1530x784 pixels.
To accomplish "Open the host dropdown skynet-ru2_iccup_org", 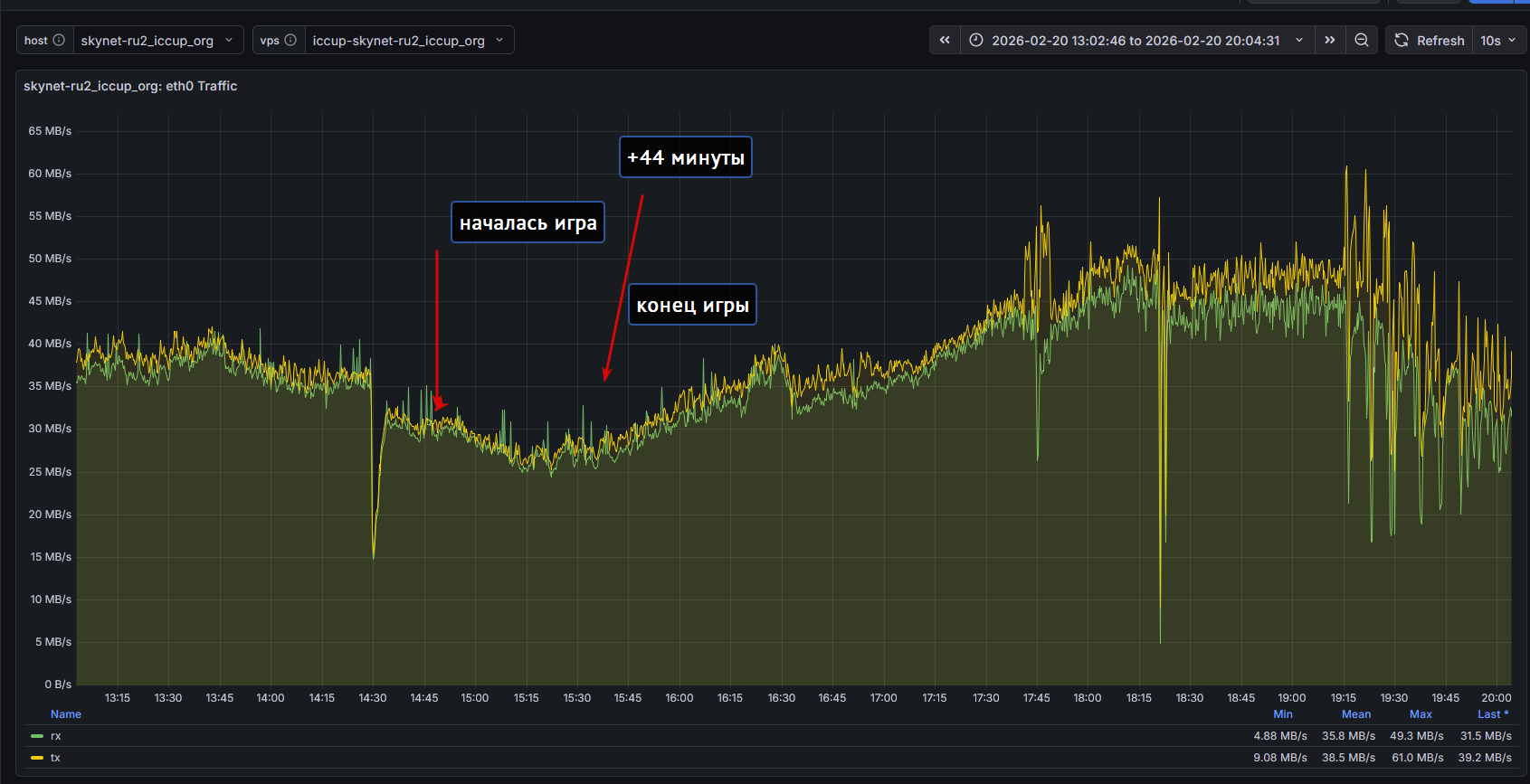I will [157, 40].
